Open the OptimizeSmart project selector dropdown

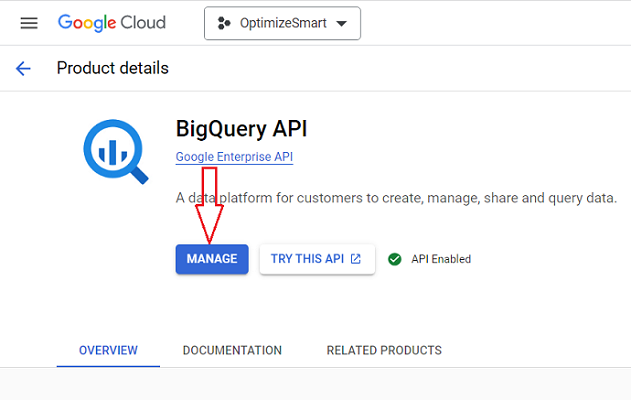[x=283, y=23]
